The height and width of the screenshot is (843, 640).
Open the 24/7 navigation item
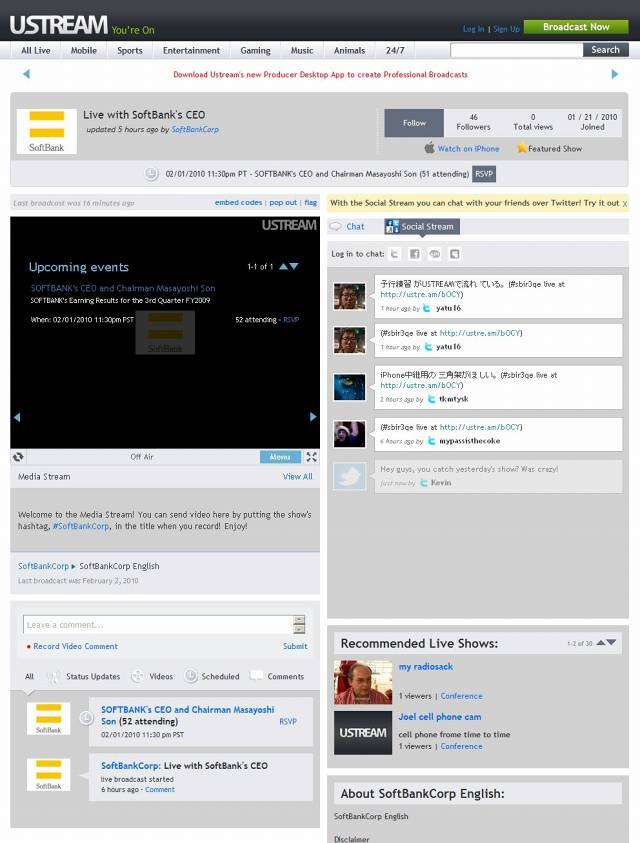point(395,50)
